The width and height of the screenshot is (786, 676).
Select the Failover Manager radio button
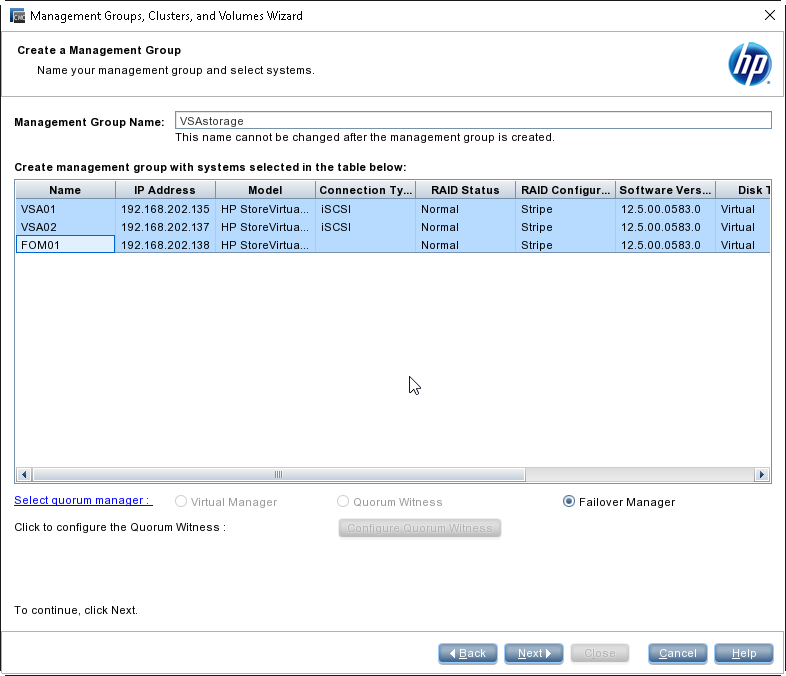tap(569, 502)
